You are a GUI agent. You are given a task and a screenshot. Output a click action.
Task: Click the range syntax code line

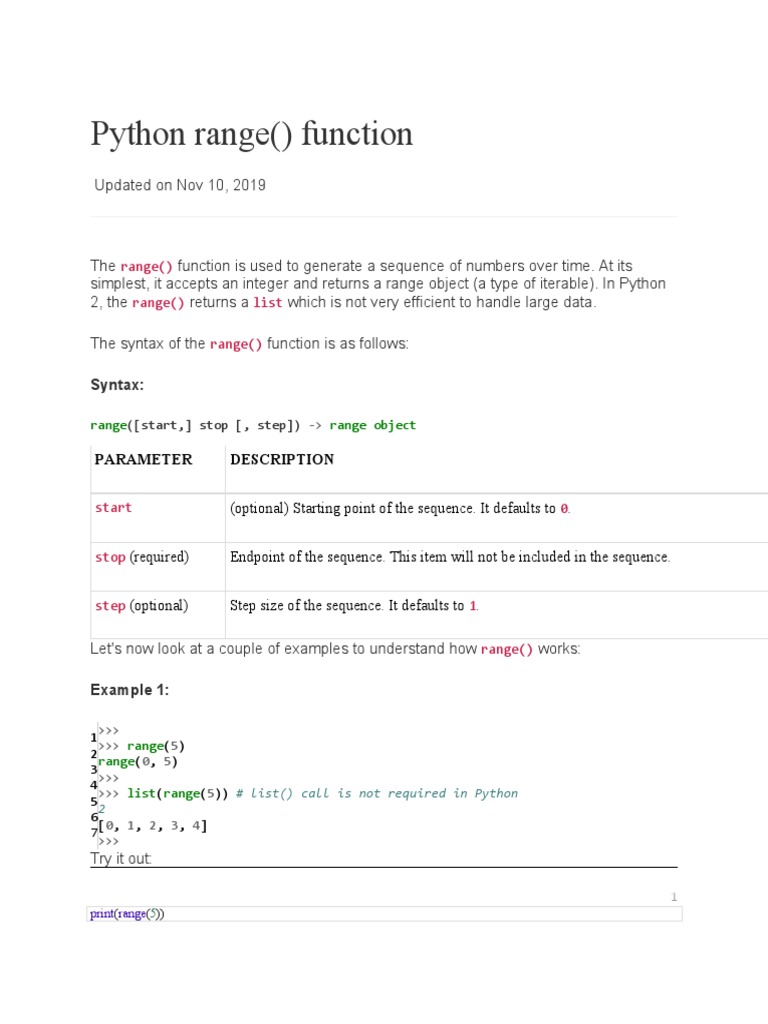click(x=253, y=425)
